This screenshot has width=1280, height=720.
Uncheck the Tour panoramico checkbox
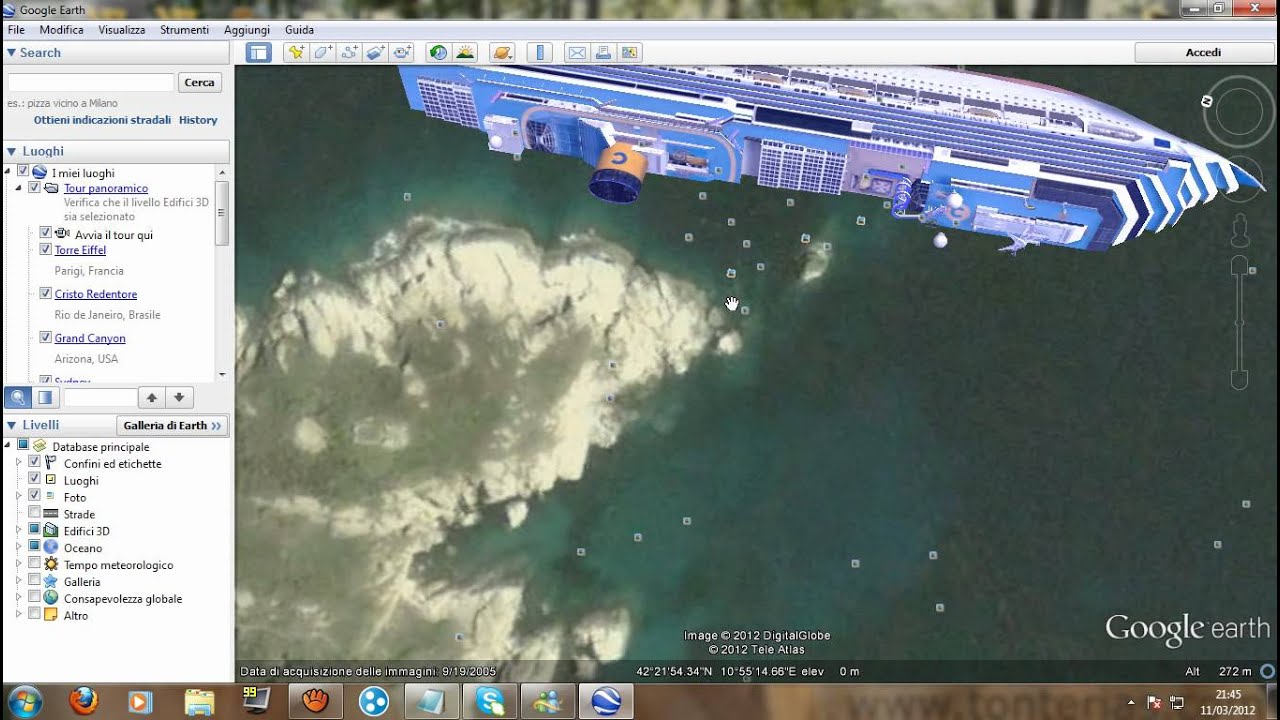[35, 188]
